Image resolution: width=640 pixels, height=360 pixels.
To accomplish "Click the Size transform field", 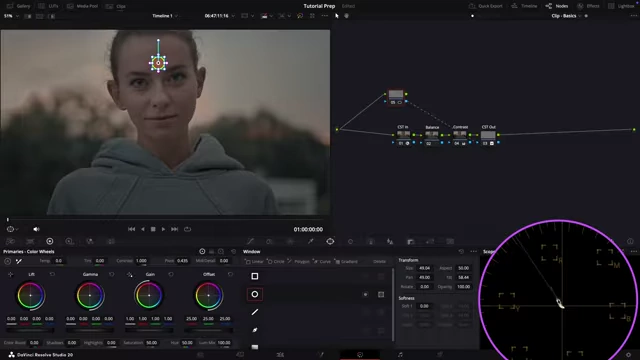I will click(424, 268).
